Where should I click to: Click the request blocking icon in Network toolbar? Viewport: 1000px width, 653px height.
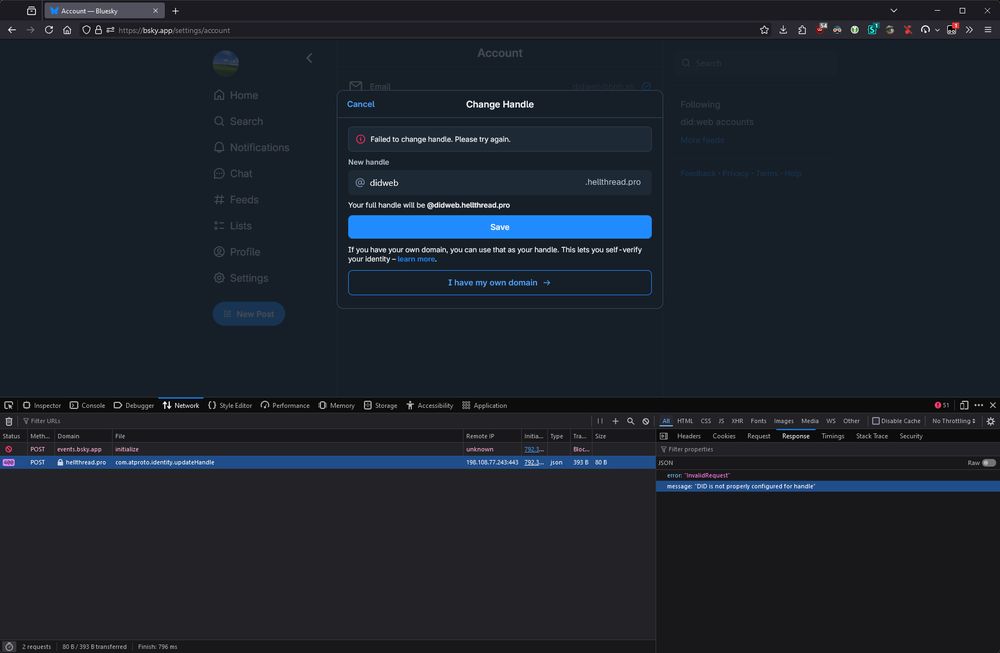point(646,421)
